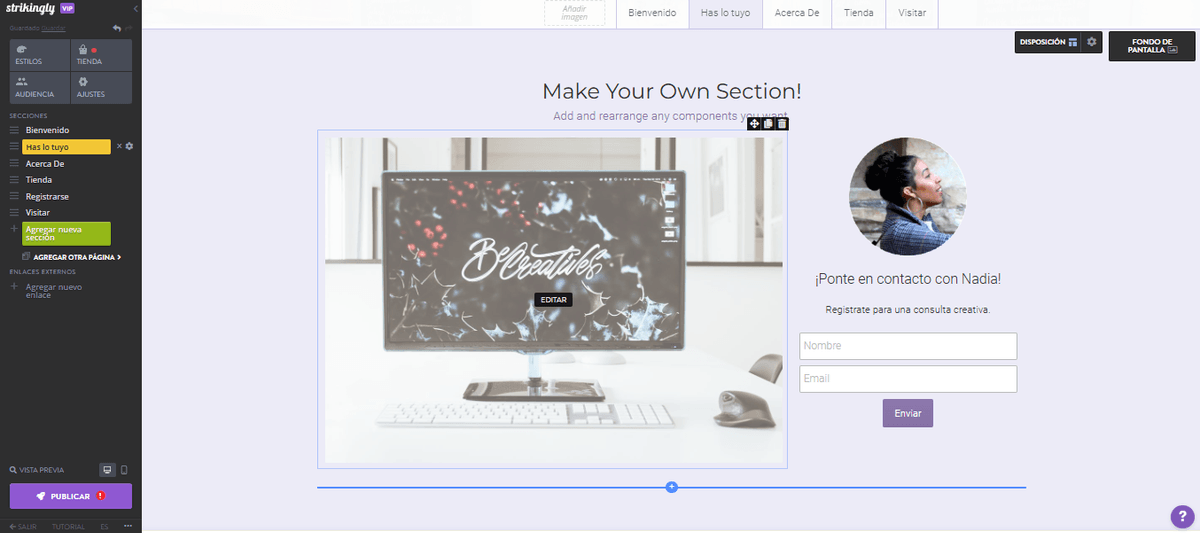Open the Ajustes settings panel
1200x533 pixels.
point(102,88)
